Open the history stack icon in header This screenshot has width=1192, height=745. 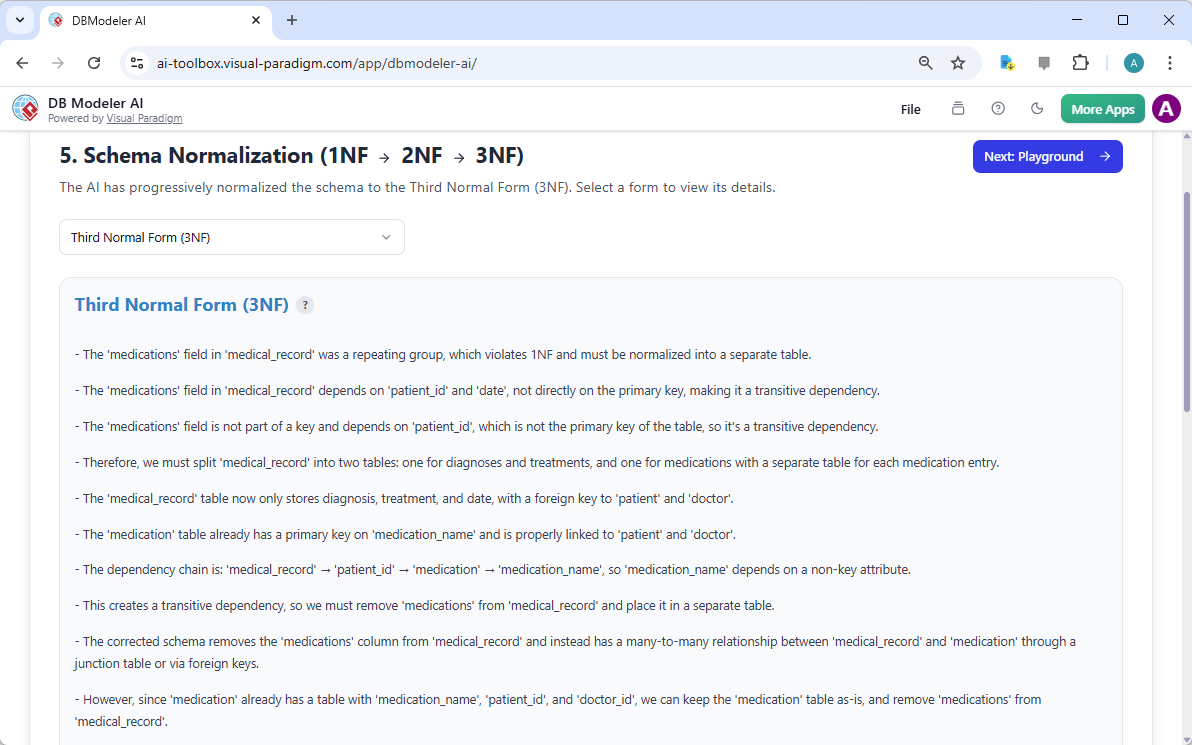coord(958,109)
